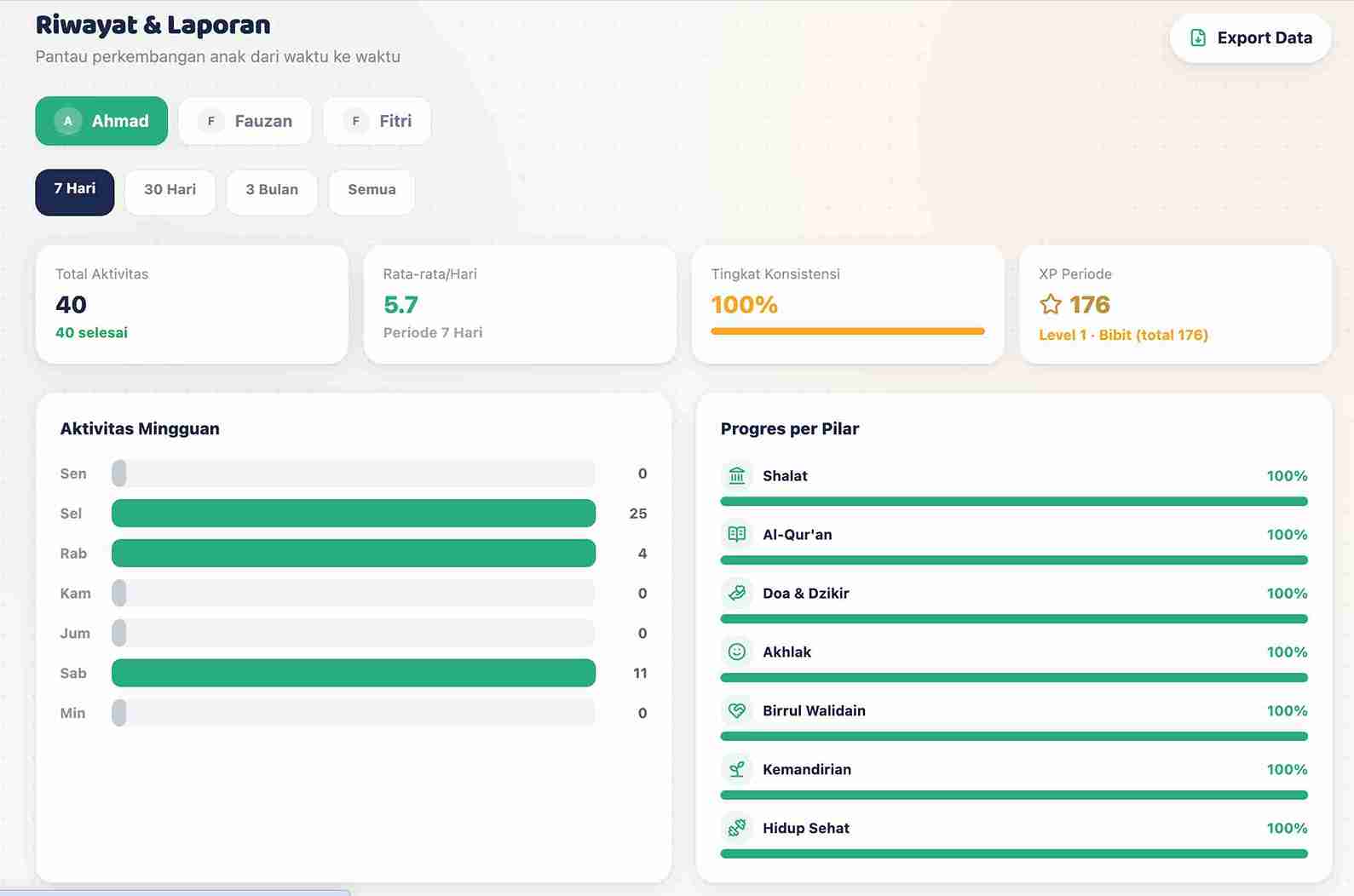Click the Rab weekly activity bar
Image resolution: width=1354 pixels, height=896 pixels.
(354, 553)
